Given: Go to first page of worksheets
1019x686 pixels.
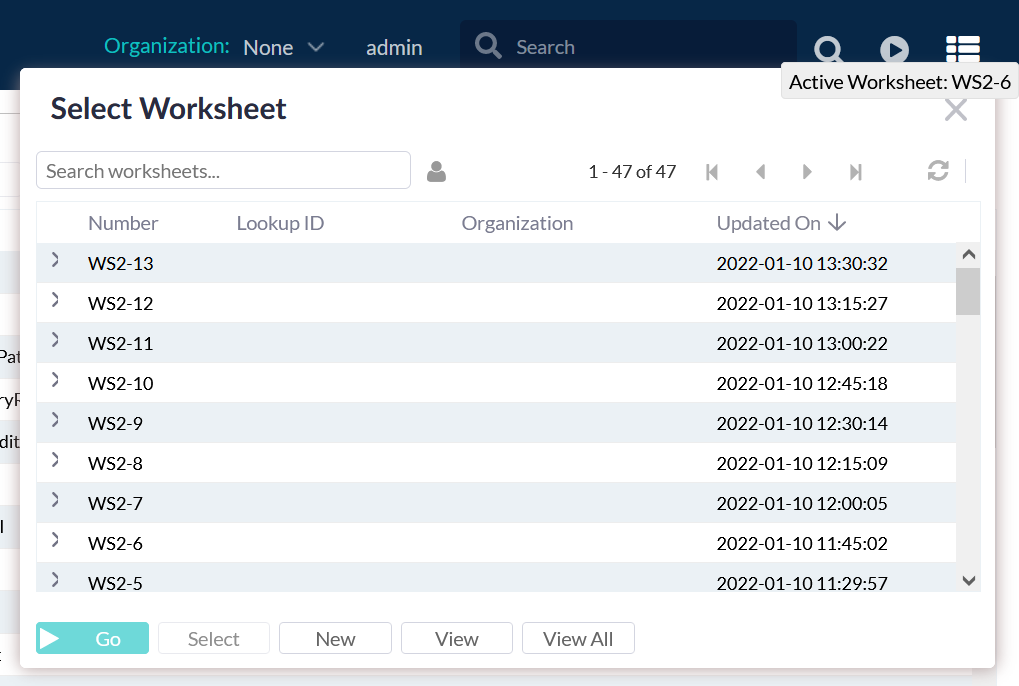Looking at the screenshot, I should coord(712,172).
